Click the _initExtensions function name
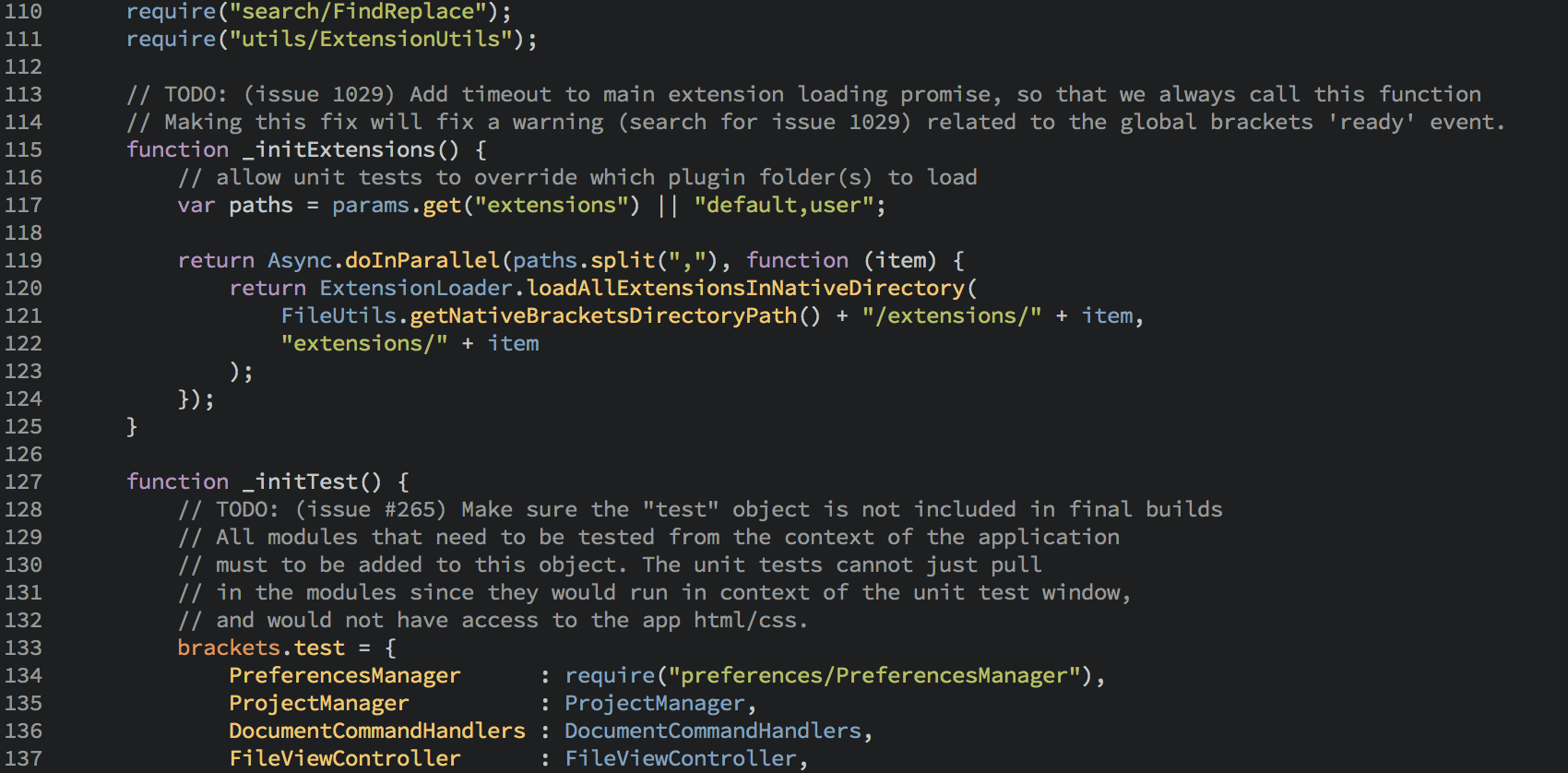 click(339, 149)
